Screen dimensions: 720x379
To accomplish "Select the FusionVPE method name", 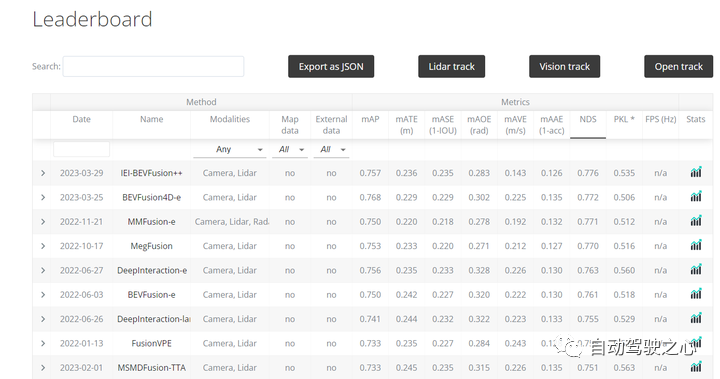I will tap(152, 344).
